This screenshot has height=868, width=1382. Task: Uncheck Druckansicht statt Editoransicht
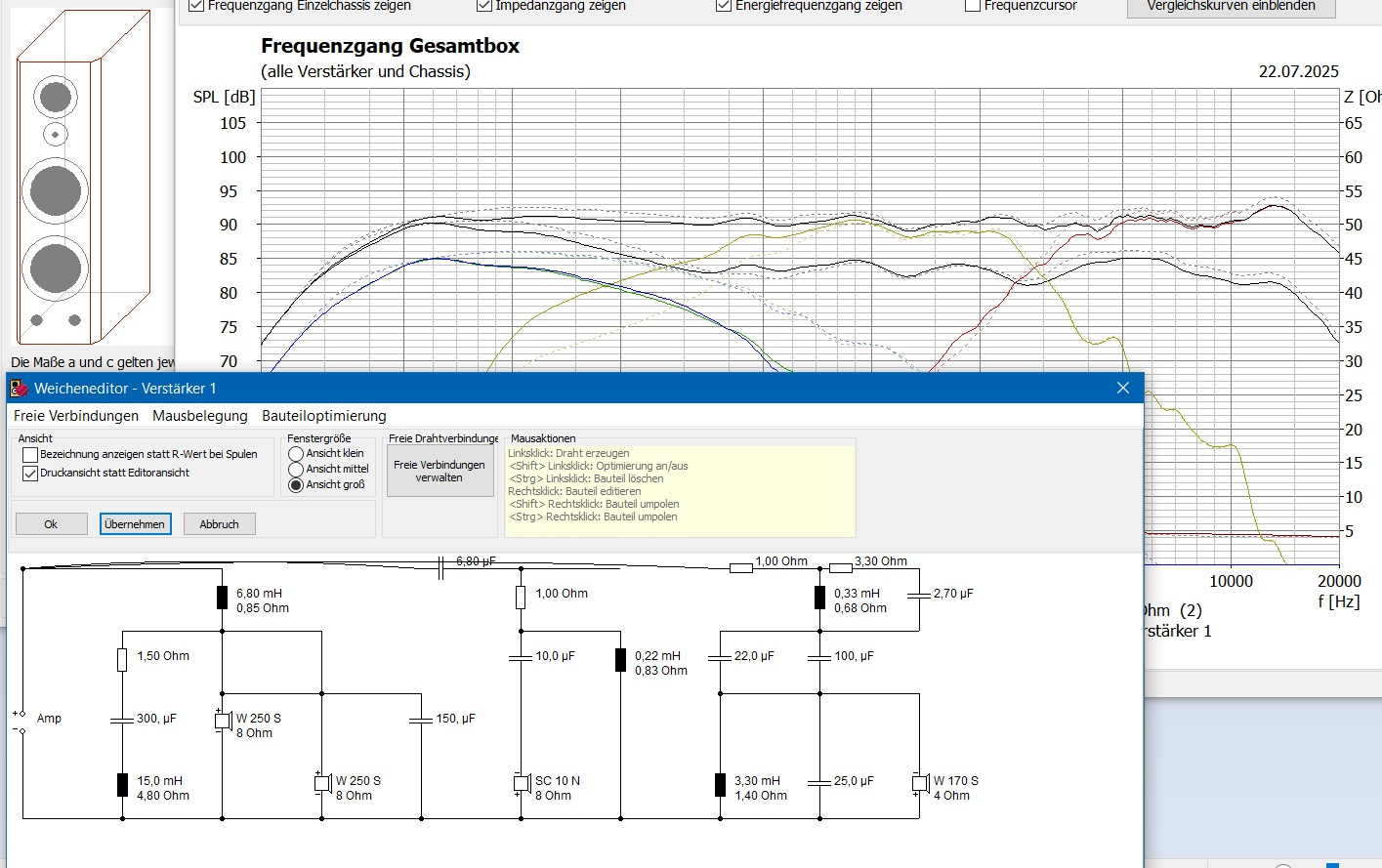click(30, 473)
